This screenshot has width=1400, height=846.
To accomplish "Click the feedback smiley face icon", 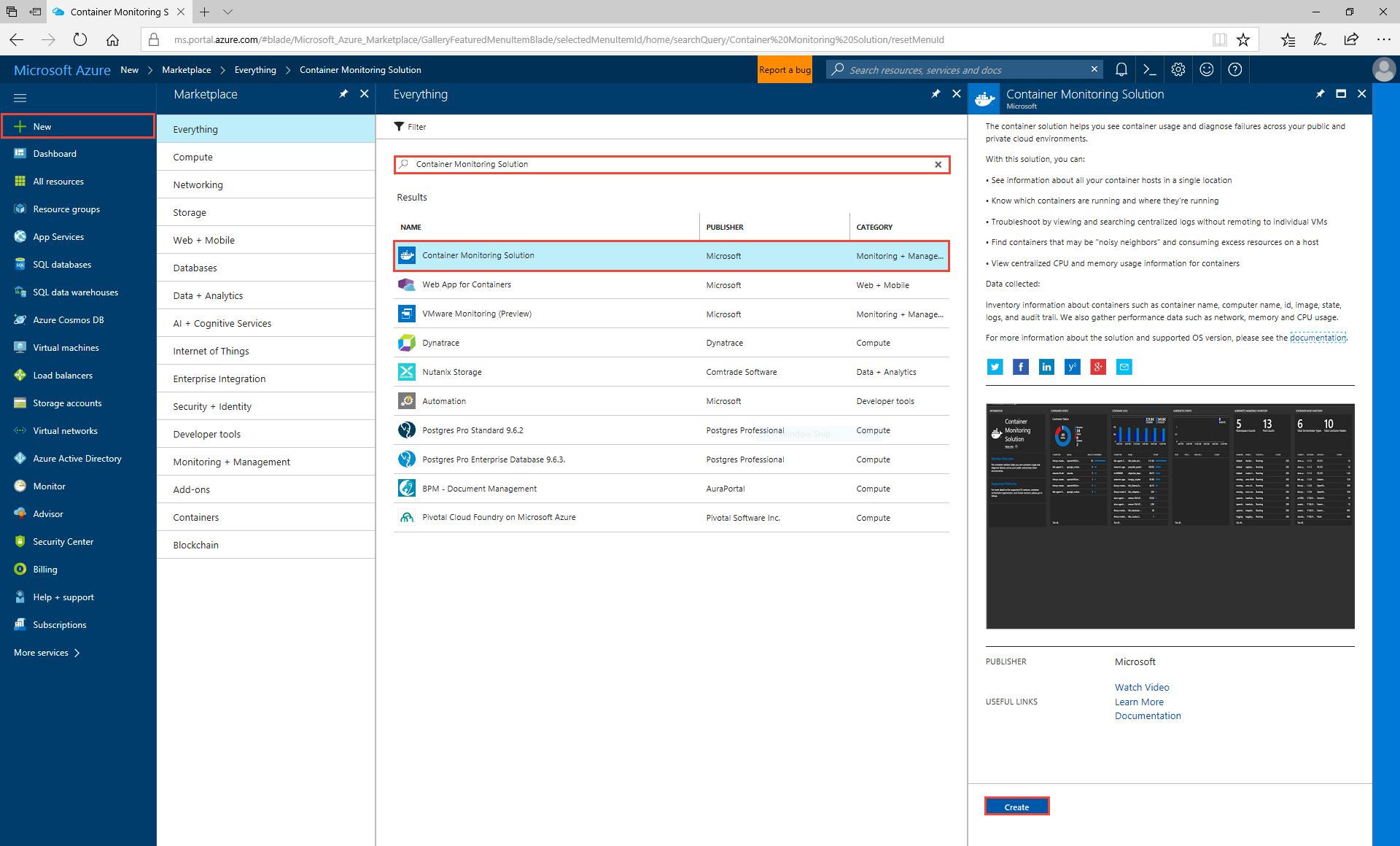I will [x=1207, y=69].
